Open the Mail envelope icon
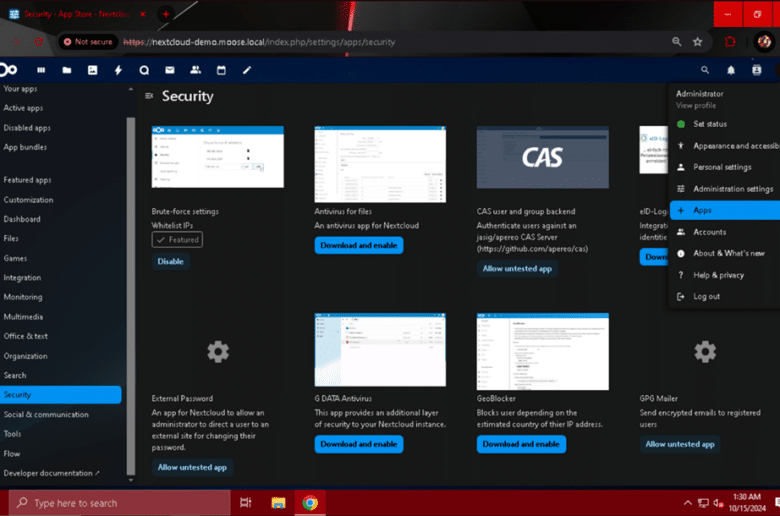The height and width of the screenshot is (516, 780). (170, 70)
